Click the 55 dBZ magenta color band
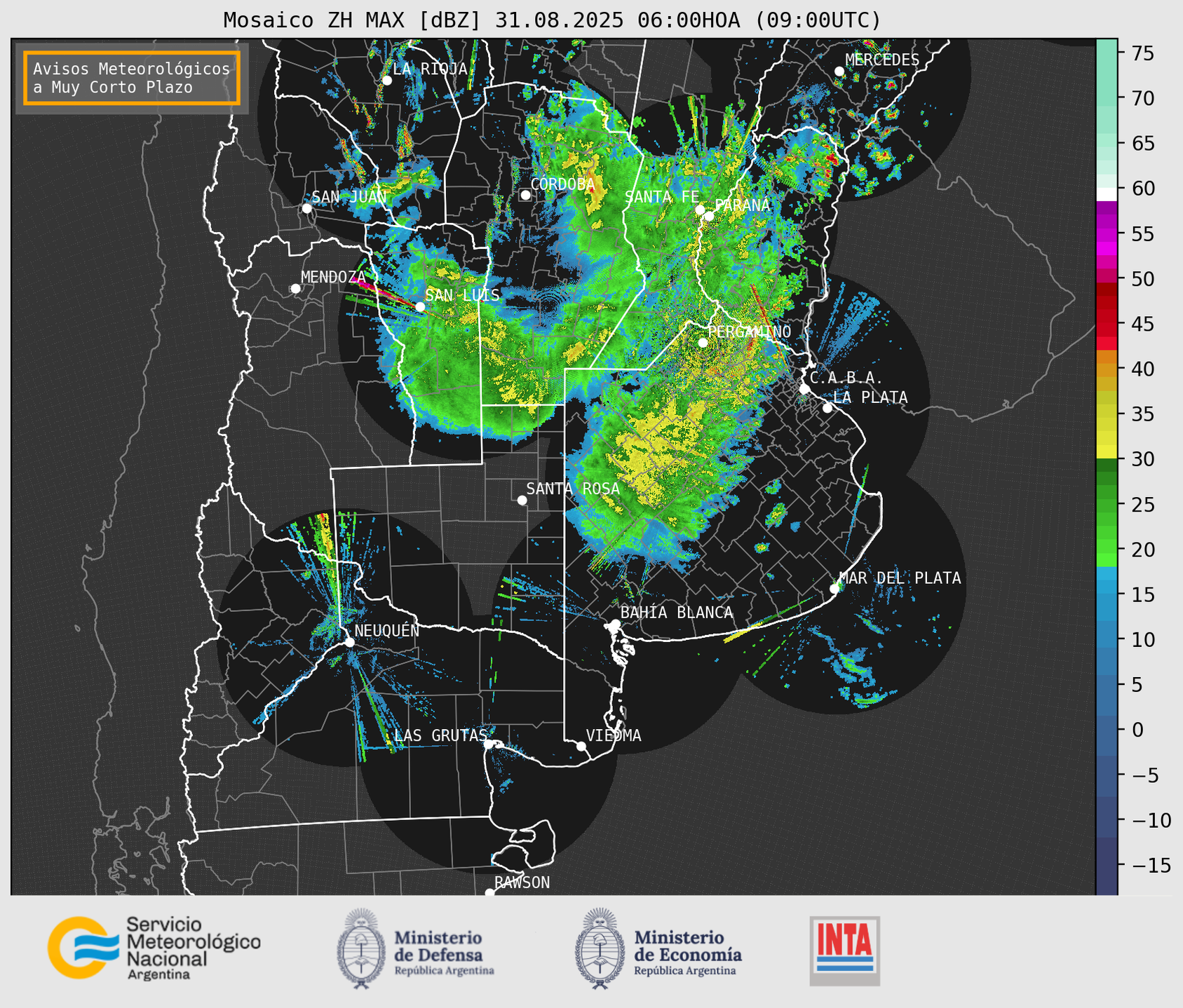This screenshot has width=1183, height=1008. coord(1107,233)
